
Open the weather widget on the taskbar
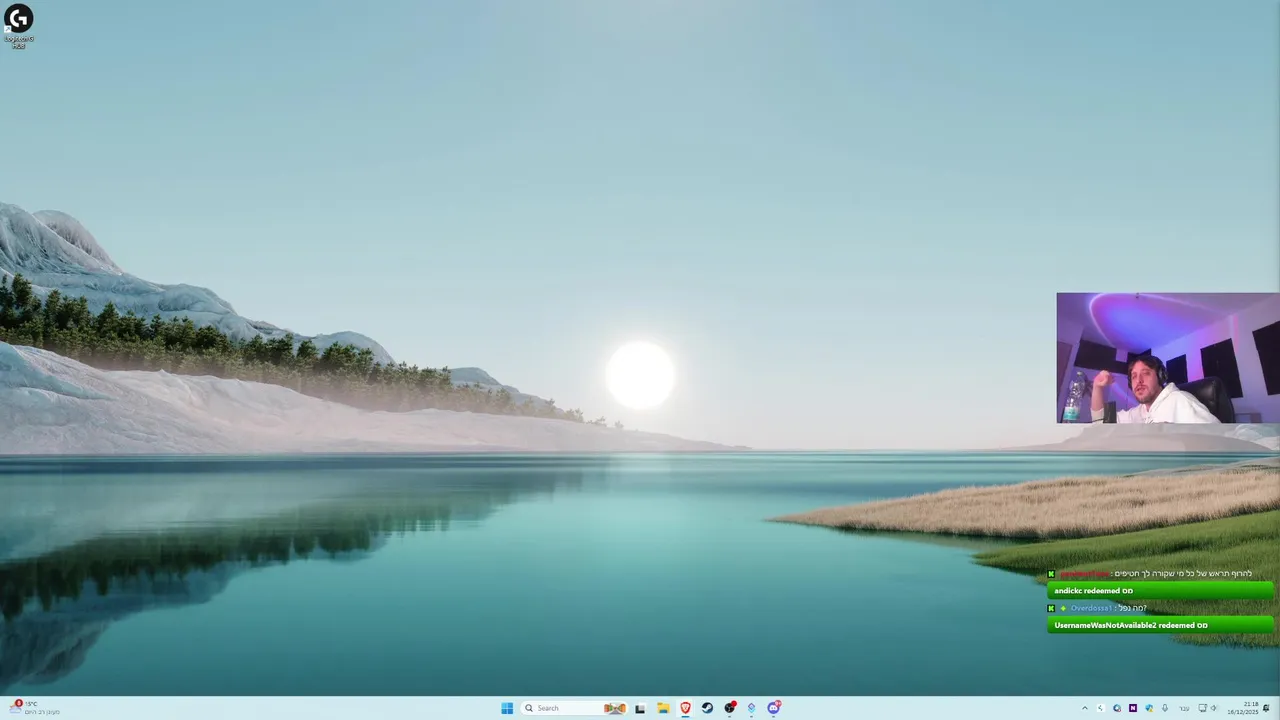pyautogui.click(x=33, y=708)
